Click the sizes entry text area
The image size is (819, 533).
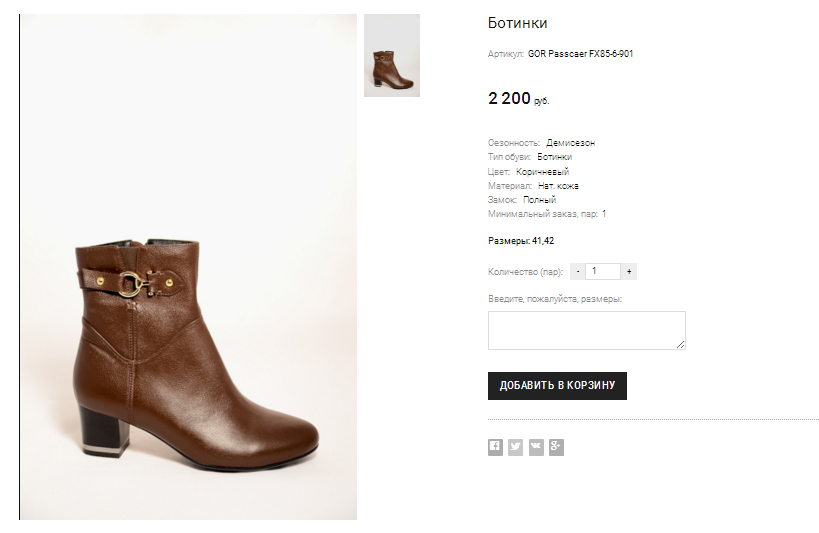tap(586, 330)
